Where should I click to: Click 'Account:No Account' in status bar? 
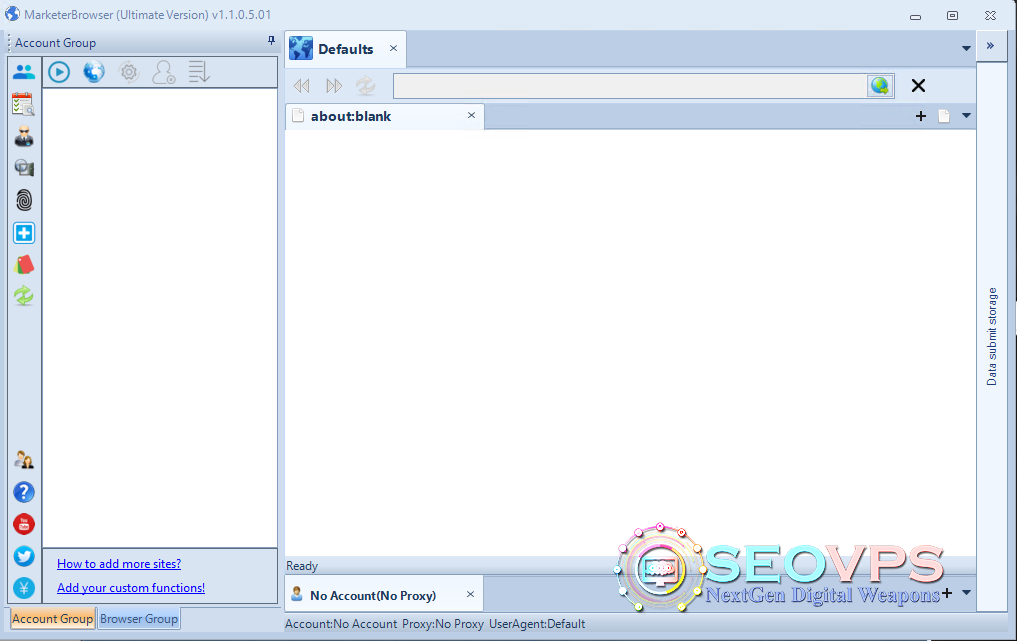341,624
